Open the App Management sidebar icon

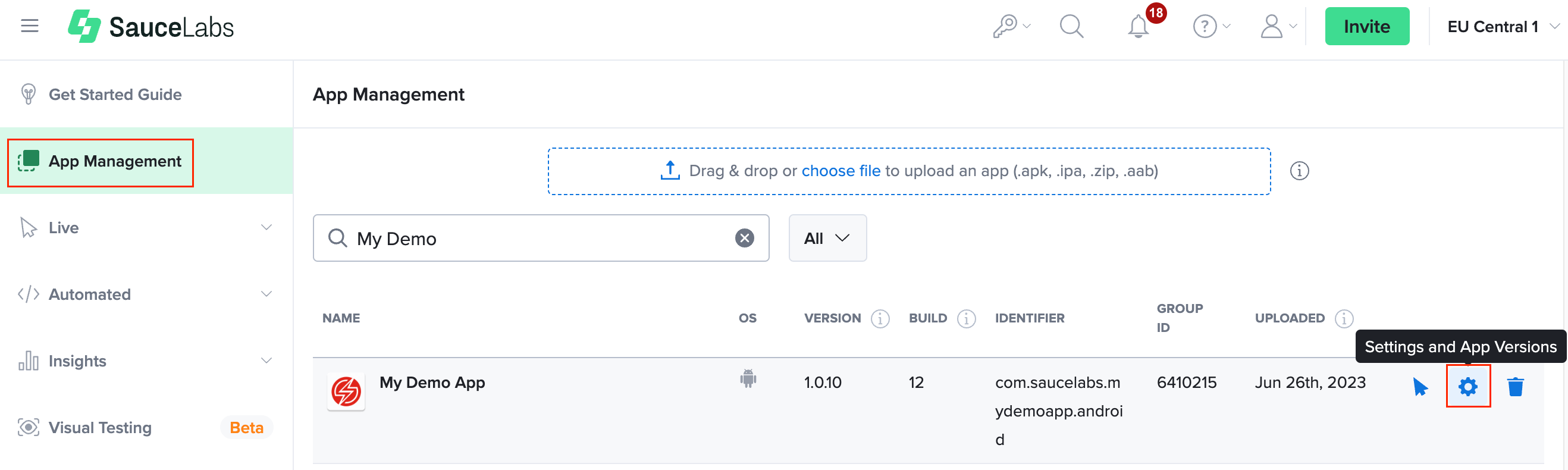point(29,161)
